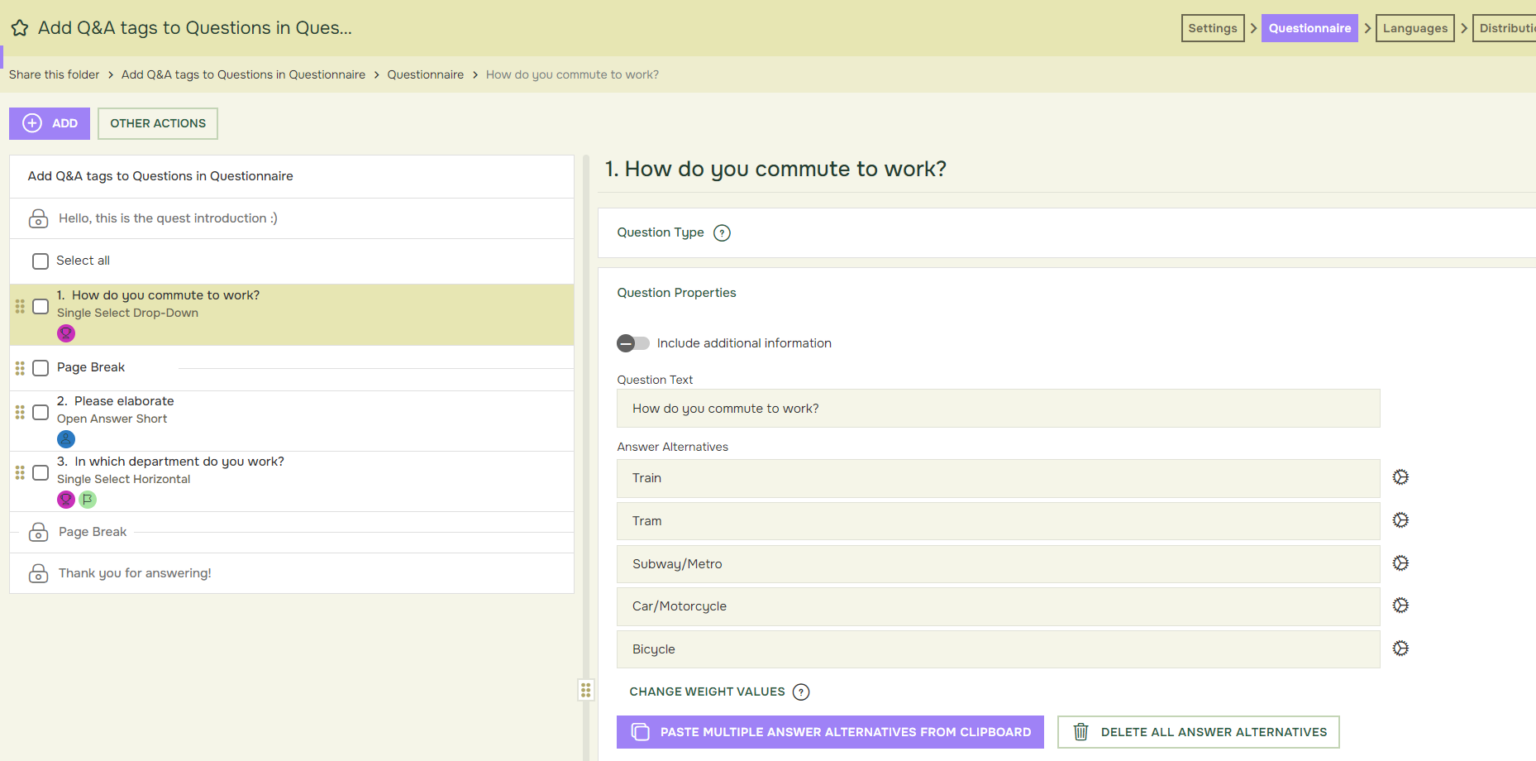
Task: Click gear icon next to Subway/Metro
Action: (1400, 564)
